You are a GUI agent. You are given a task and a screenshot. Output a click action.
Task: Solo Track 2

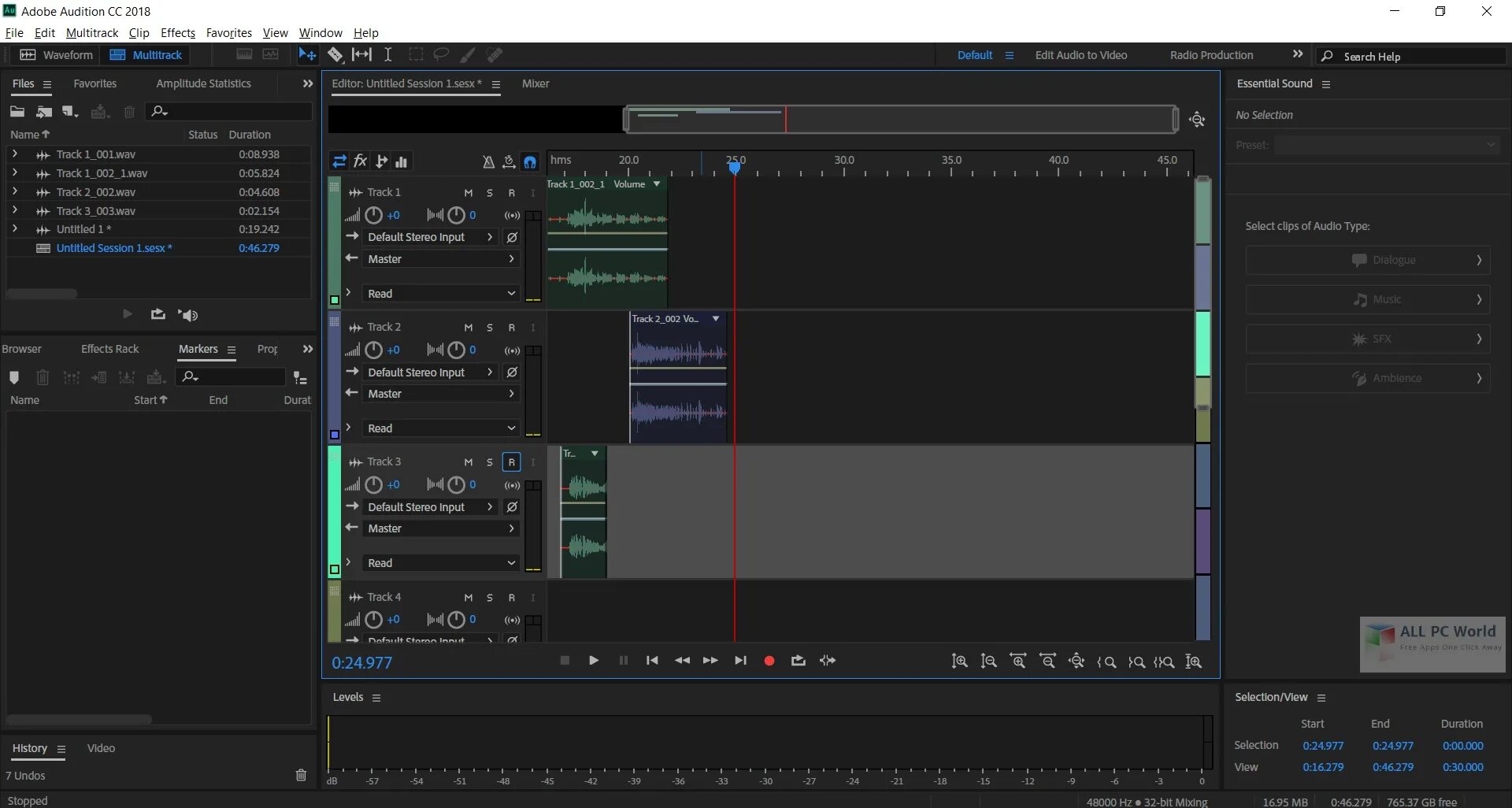point(490,328)
